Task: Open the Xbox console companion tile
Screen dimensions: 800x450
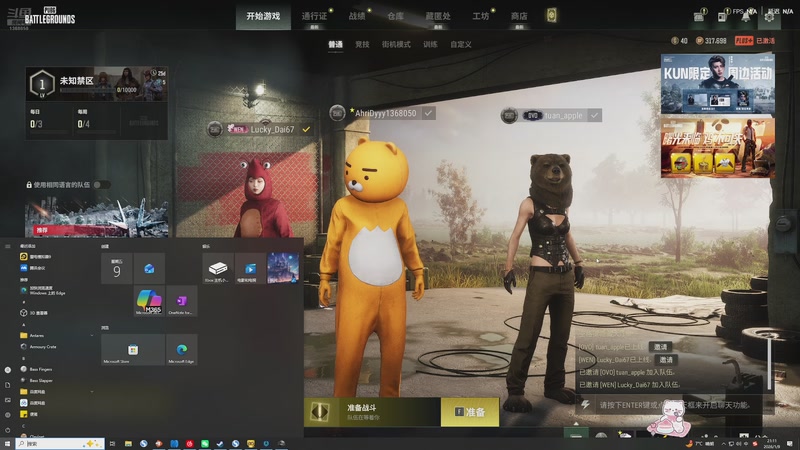Action: pos(218,268)
